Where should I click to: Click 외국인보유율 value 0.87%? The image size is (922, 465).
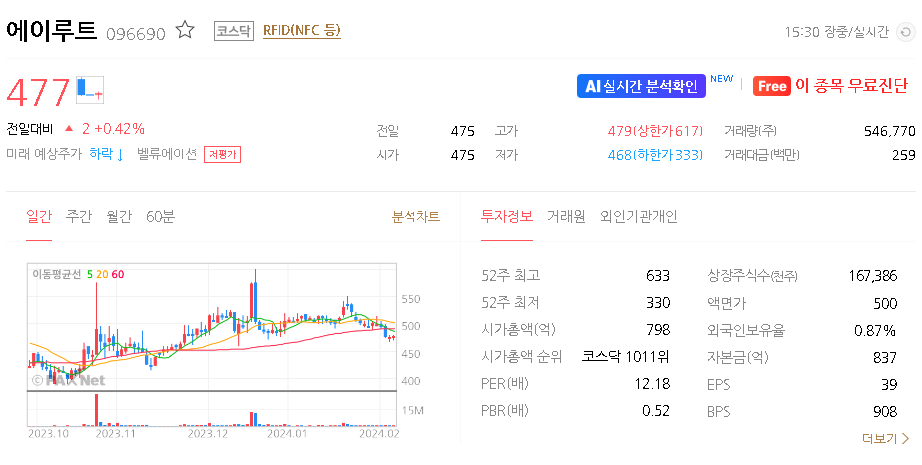pyautogui.click(x=875, y=330)
